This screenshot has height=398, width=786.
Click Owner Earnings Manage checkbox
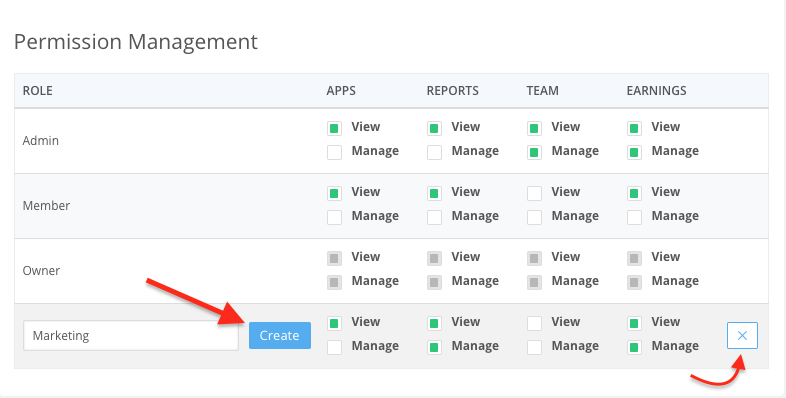634,283
